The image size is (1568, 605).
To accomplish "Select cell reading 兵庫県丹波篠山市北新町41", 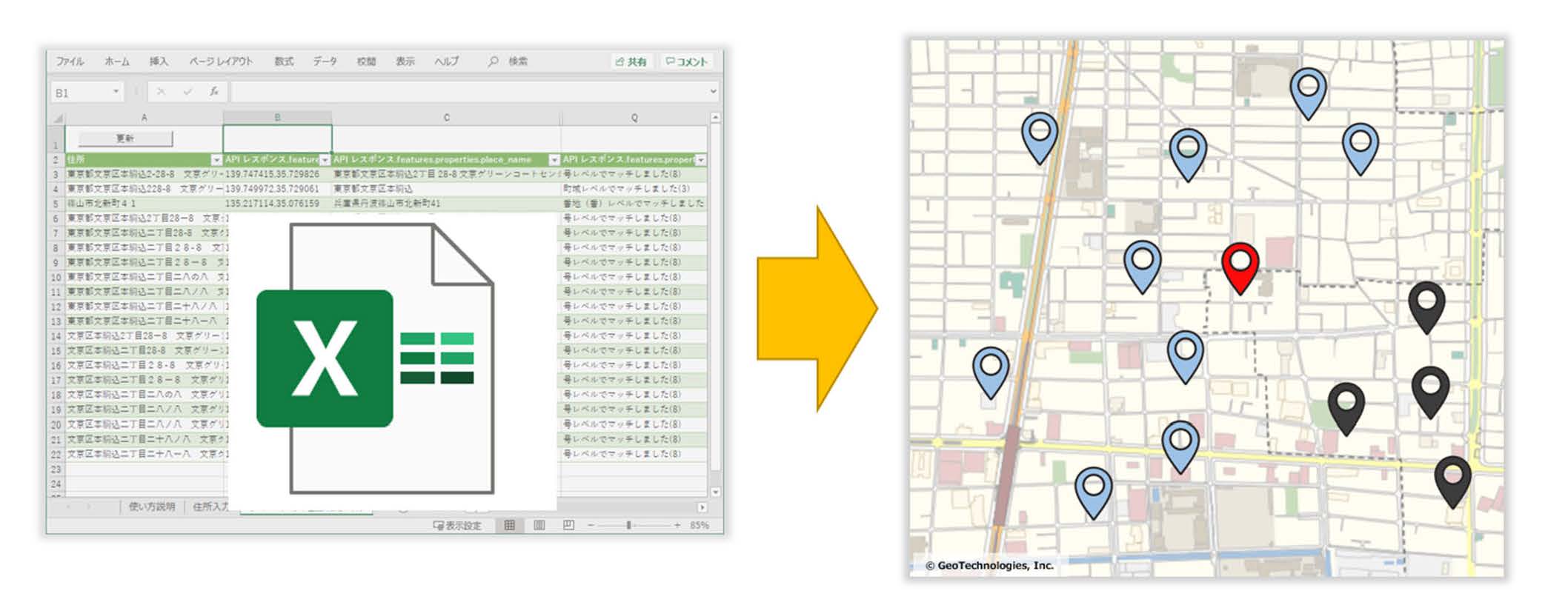I will click(x=446, y=204).
